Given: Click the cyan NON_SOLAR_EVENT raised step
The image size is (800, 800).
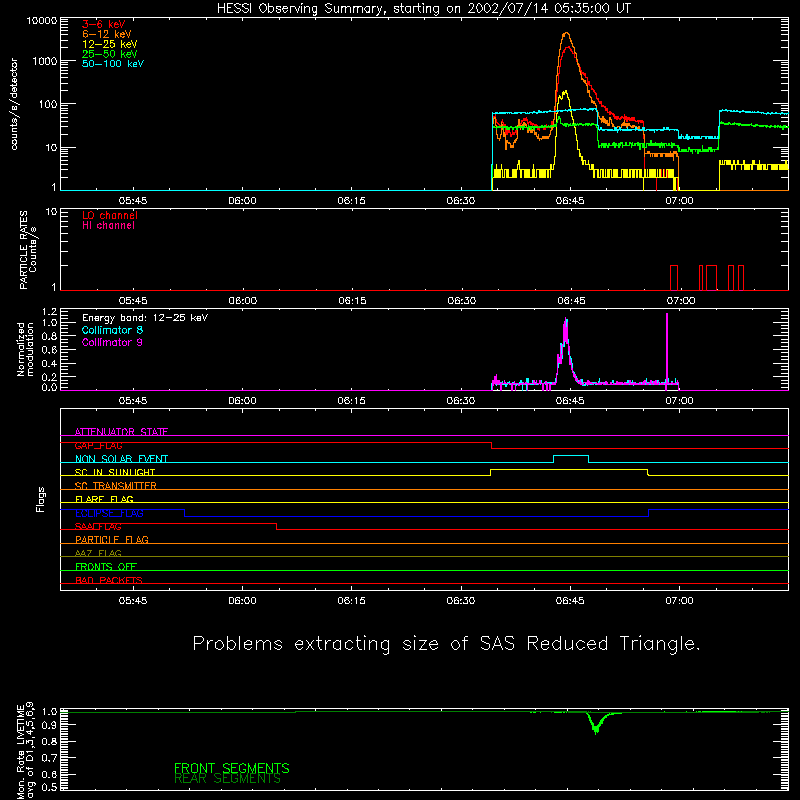Looking at the screenshot, I should [571, 456].
